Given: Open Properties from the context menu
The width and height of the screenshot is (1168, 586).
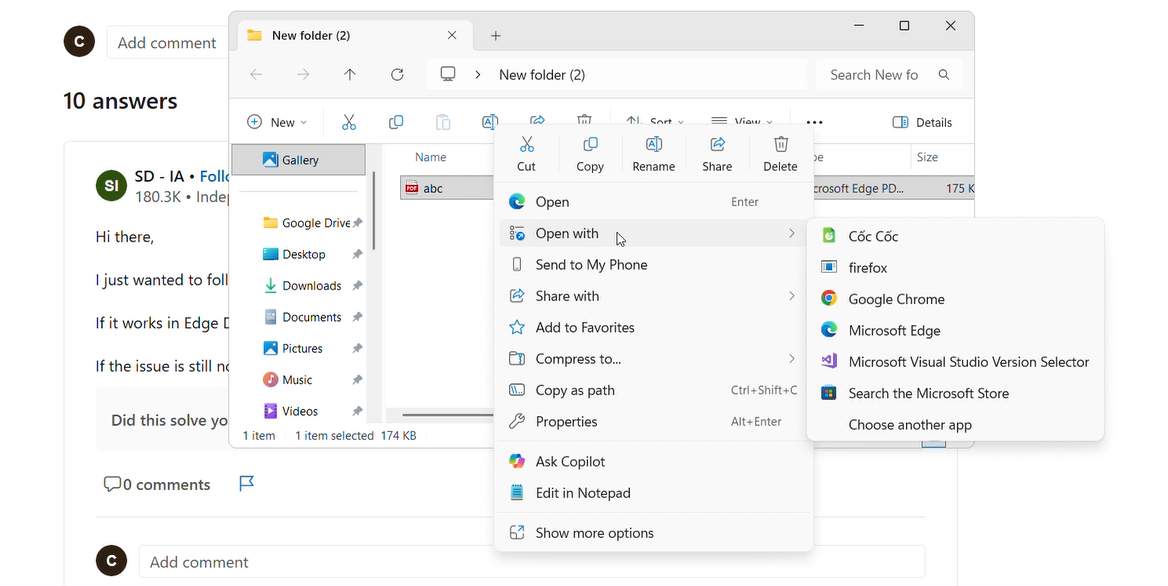Looking at the screenshot, I should click(653, 421).
